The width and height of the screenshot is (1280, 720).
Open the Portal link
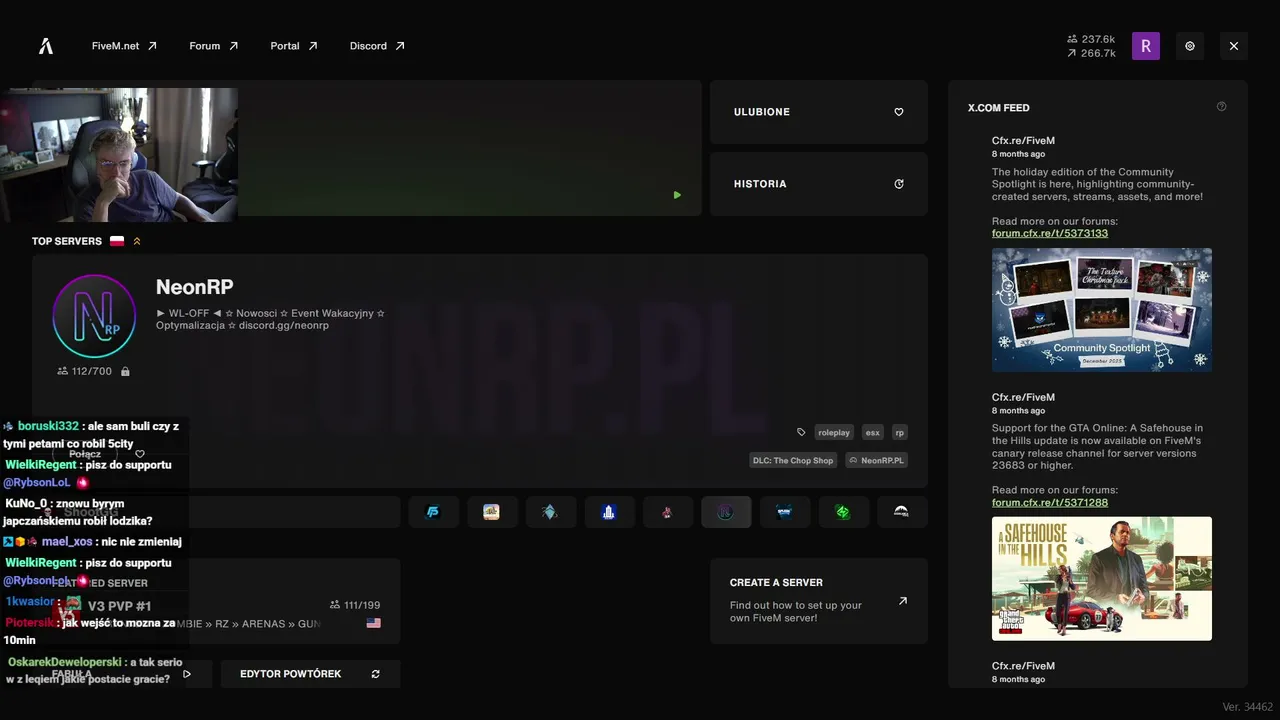pos(294,46)
